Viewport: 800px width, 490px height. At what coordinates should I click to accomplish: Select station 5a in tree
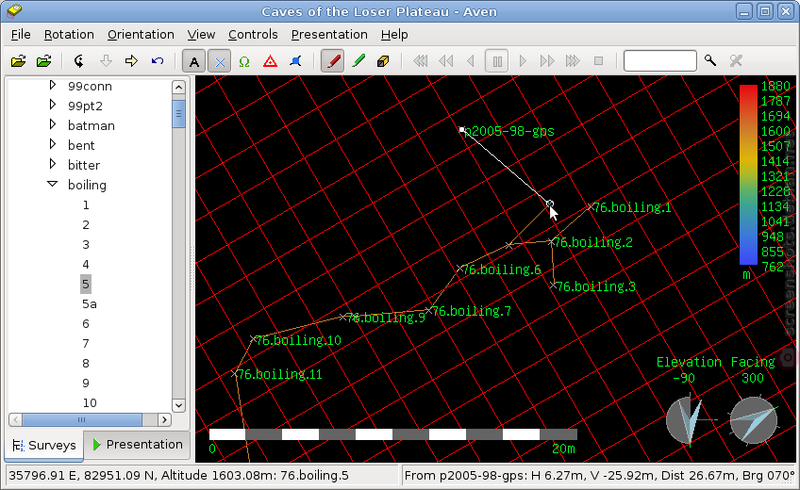[89, 304]
